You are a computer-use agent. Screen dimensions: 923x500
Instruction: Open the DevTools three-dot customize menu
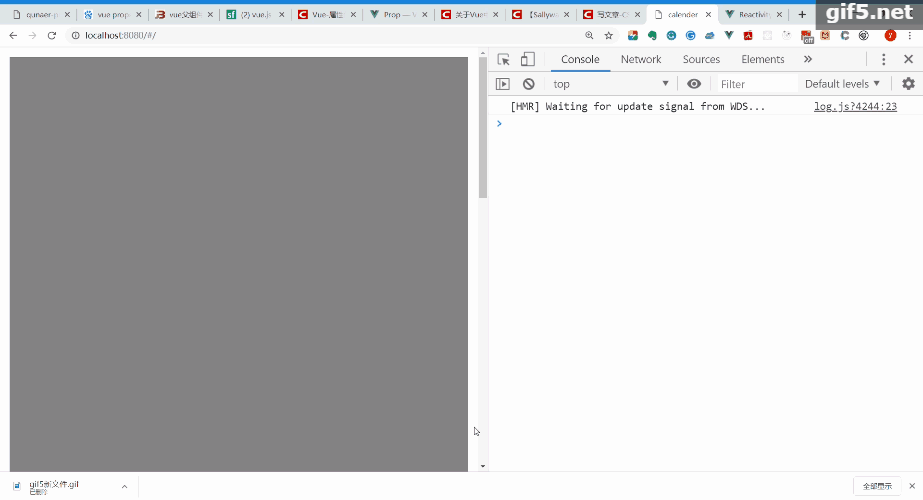click(883, 59)
